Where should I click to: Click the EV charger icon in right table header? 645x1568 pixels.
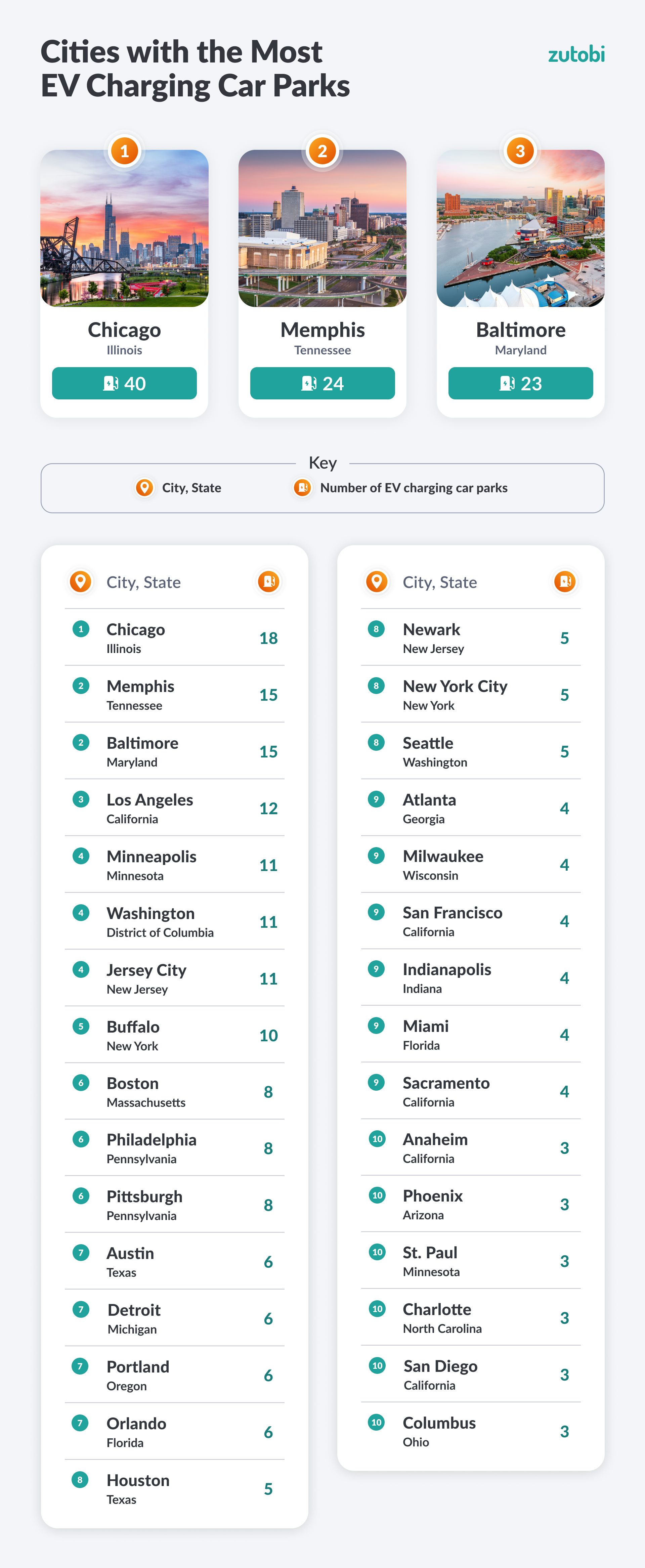tap(565, 581)
